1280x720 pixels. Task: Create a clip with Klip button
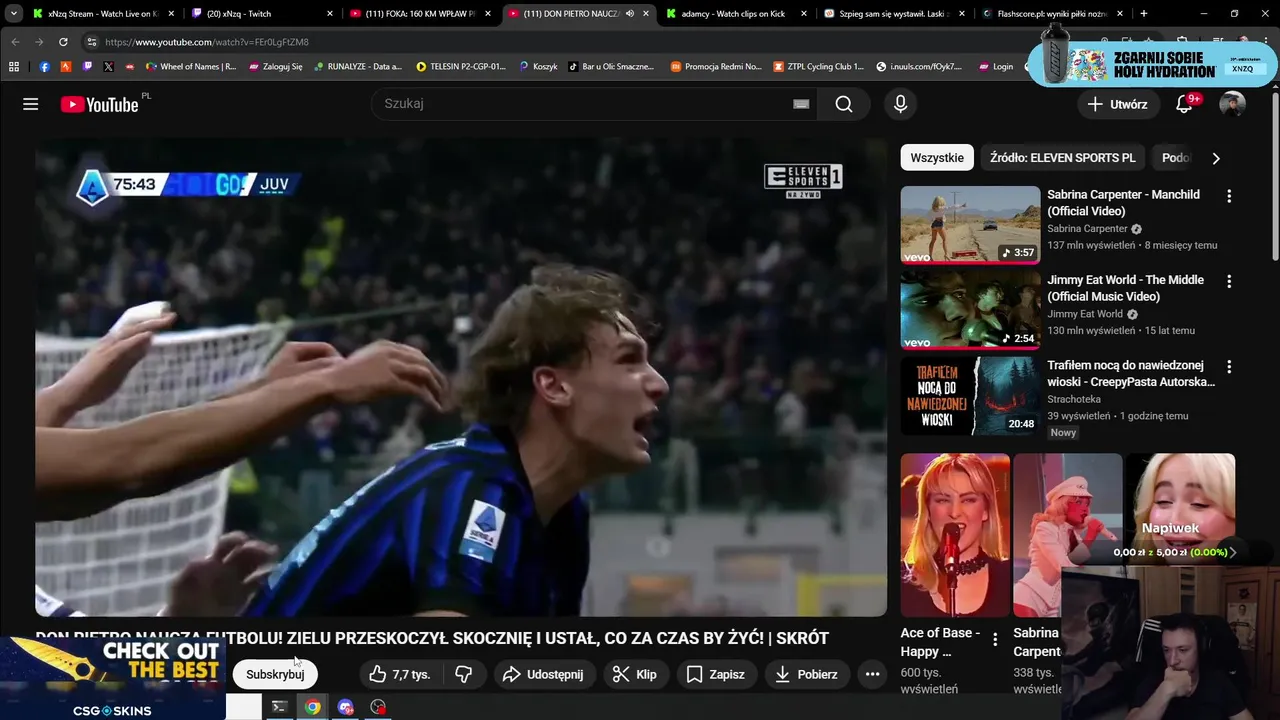pyautogui.click(x=635, y=674)
